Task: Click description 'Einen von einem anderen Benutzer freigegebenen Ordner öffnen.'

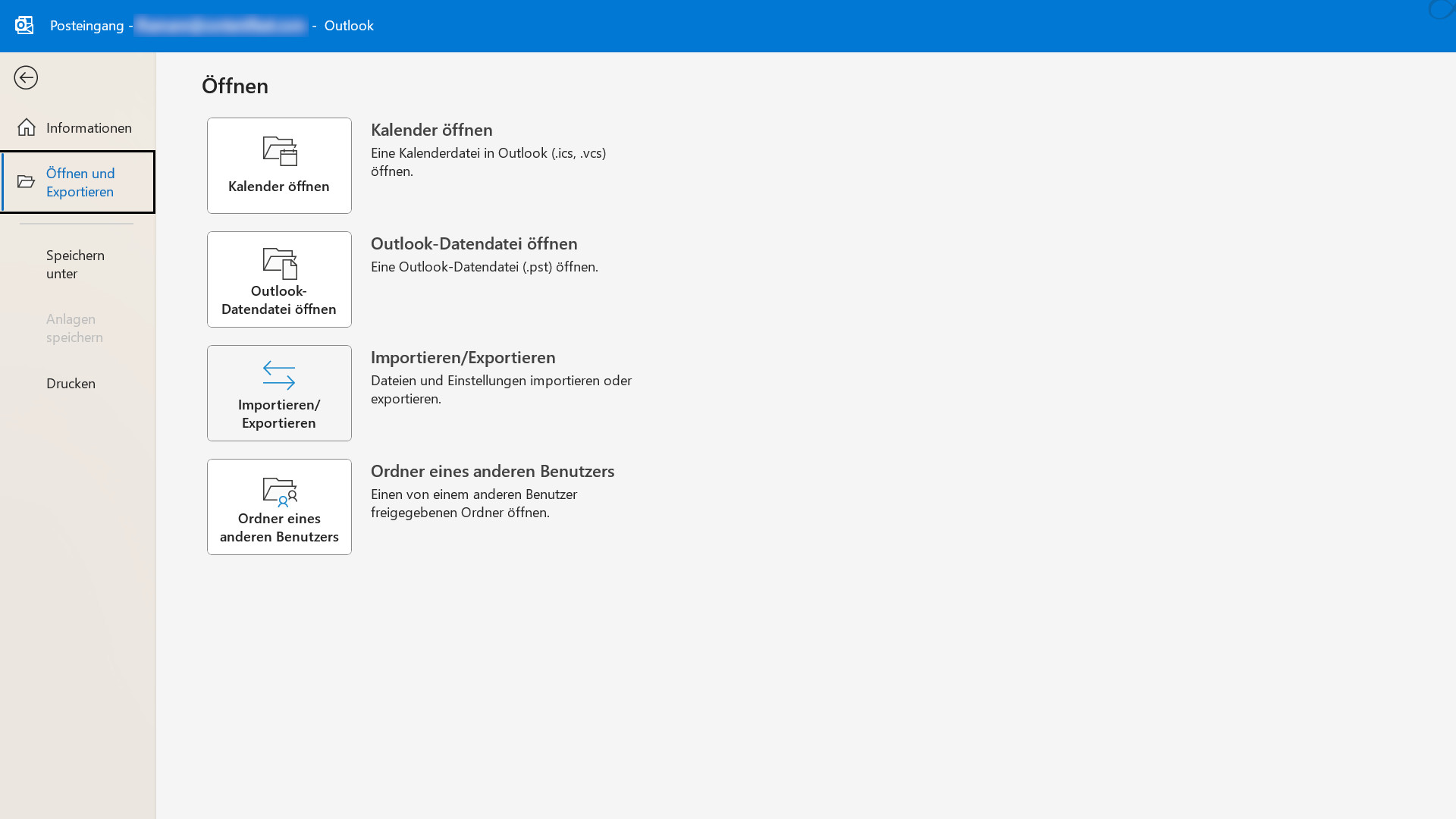Action: (x=474, y=503)
